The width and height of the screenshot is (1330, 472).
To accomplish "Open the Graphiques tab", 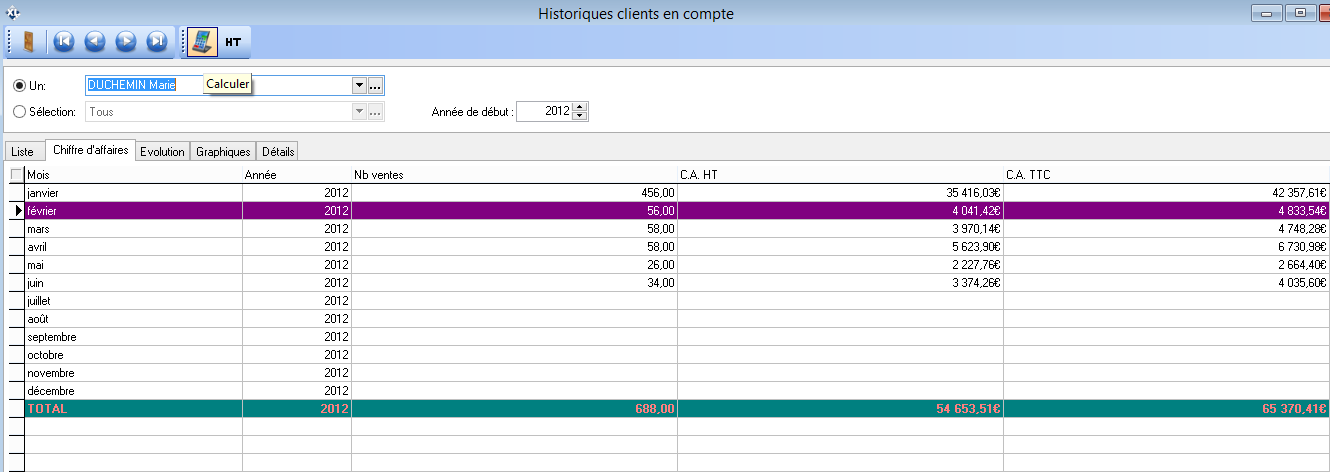I will click(223, 151).
